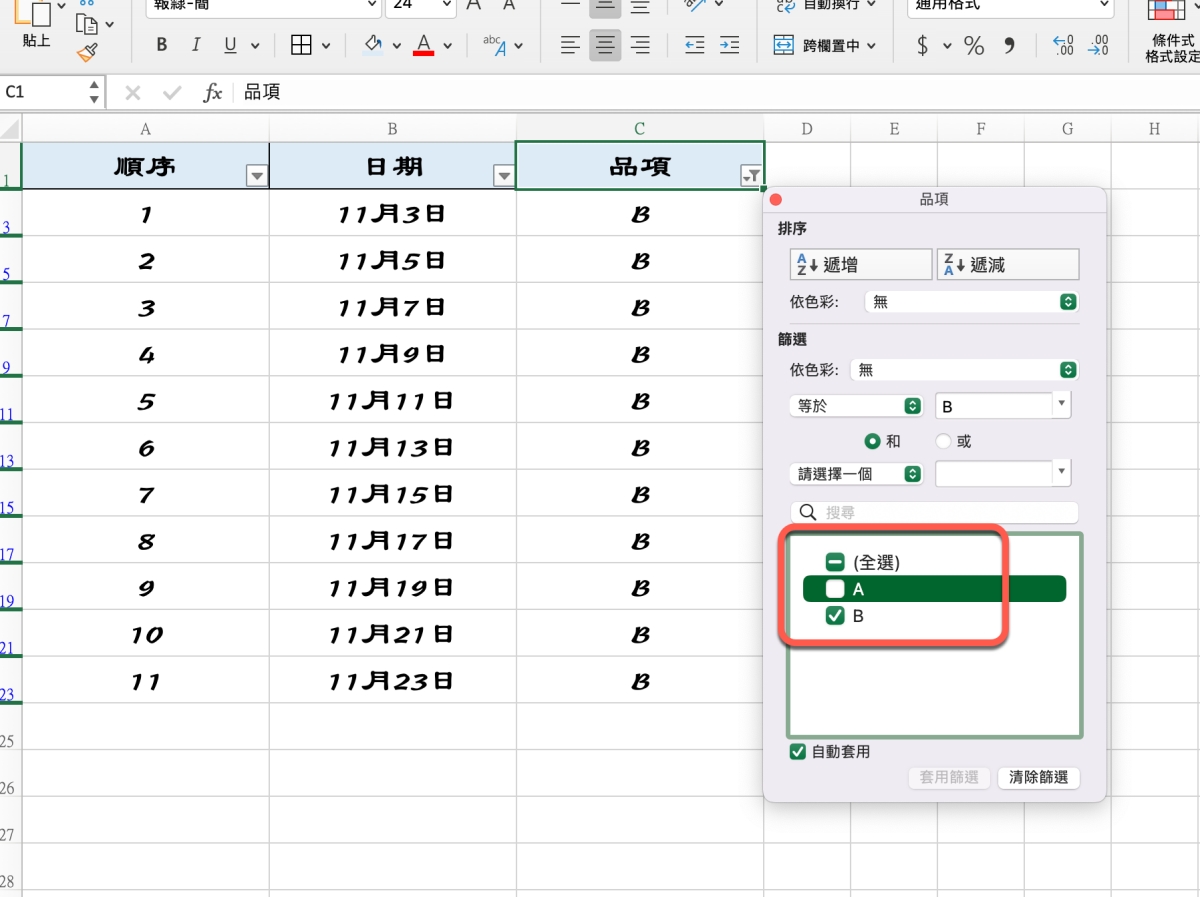Uncheck the B item checkbox

[835, 616]
